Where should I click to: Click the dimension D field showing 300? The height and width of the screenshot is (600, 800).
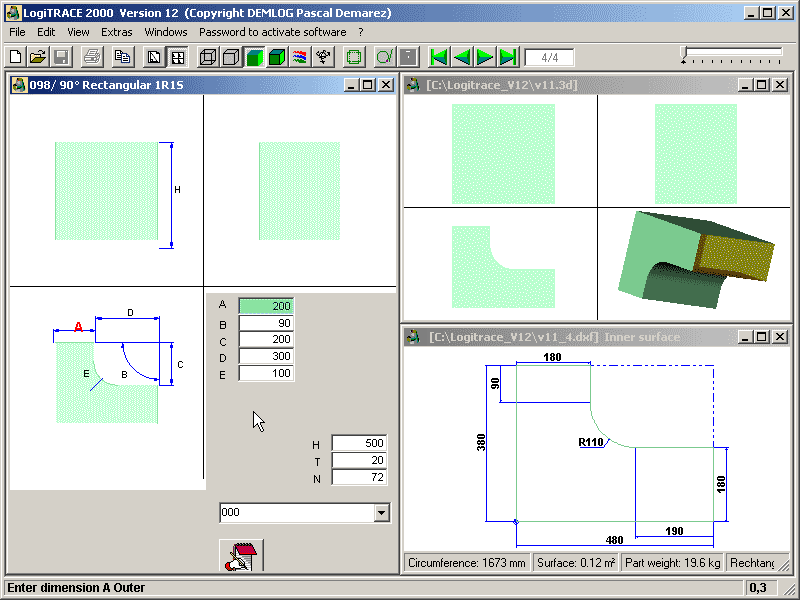[266, 356]
